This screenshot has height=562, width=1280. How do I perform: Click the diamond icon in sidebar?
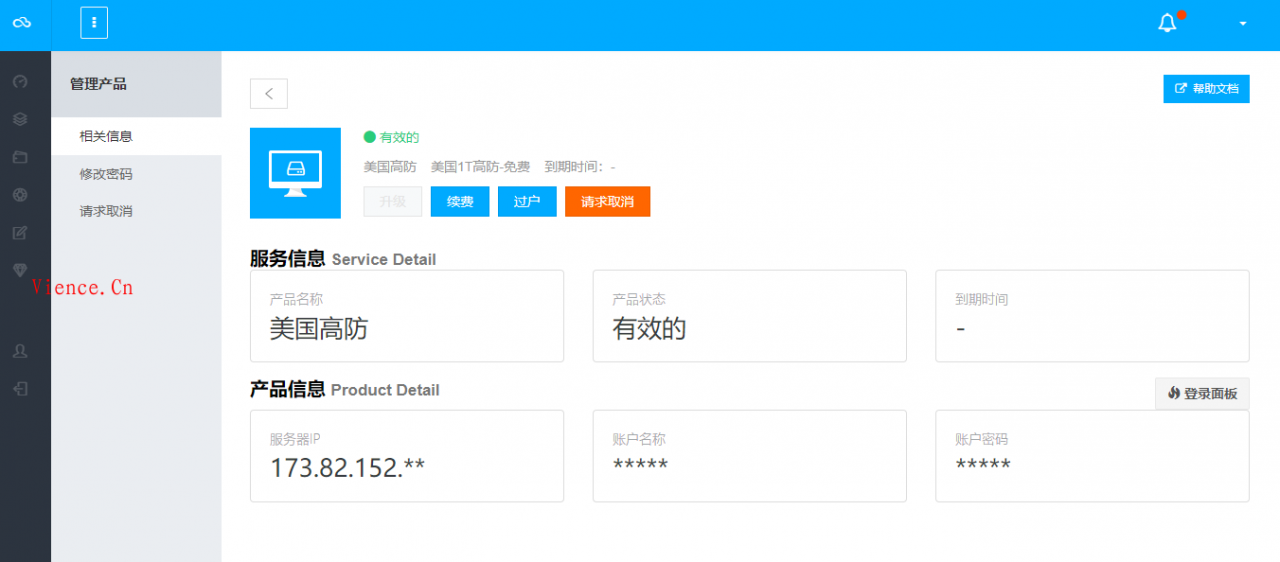(x=20, y=270)
